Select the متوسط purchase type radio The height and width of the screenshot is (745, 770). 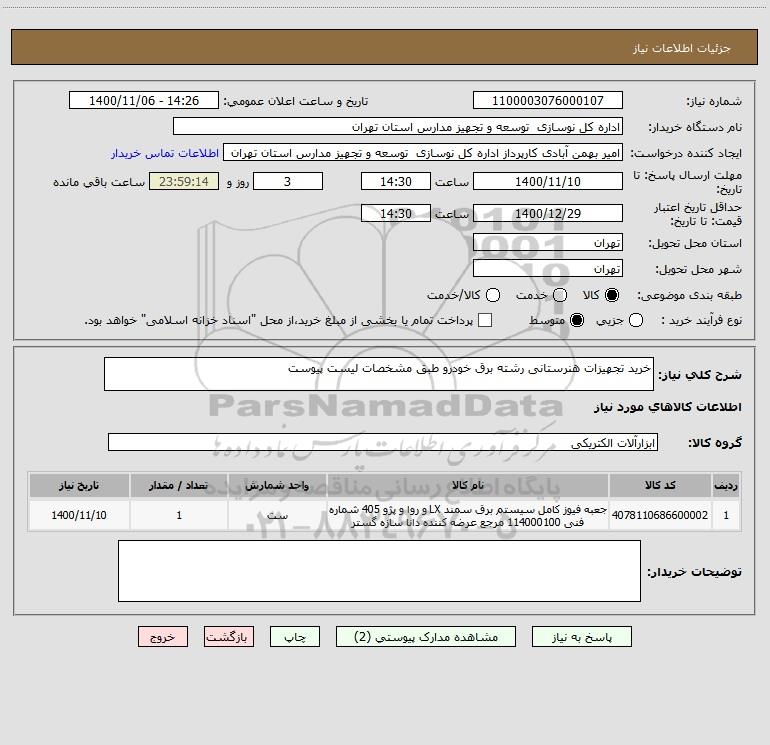pyautogui.click(x=577, y=320)
